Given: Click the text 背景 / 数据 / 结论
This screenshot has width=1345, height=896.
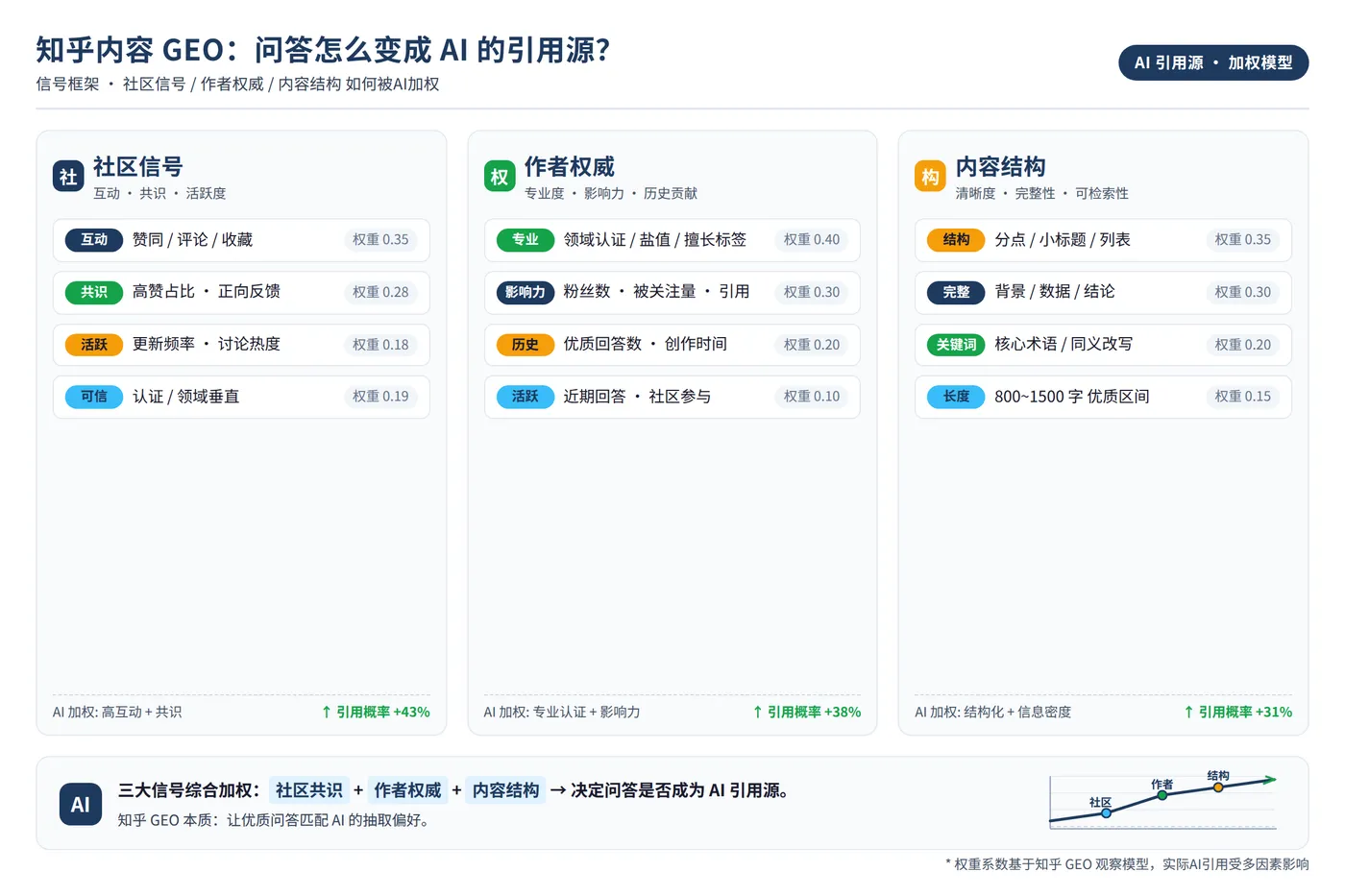Looking at the screenshot, I should coord(1055,291).
